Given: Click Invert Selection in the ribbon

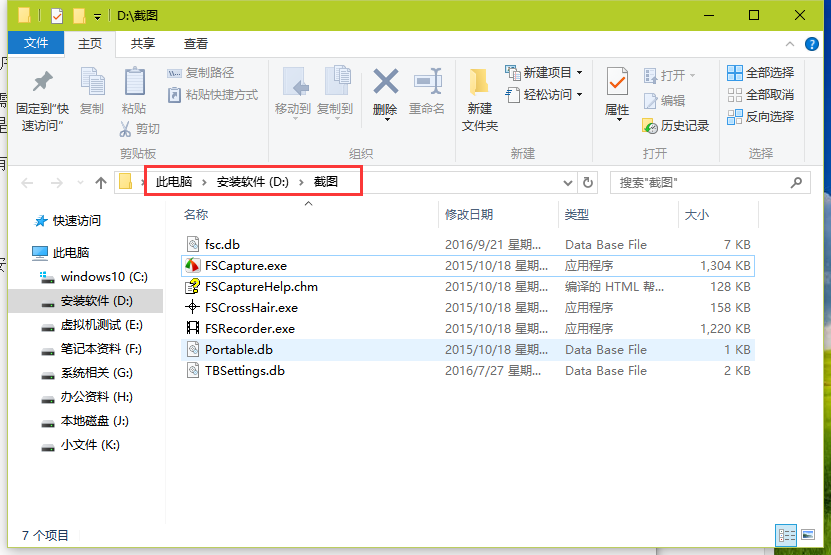Looking at the screenshot, I should coord(760,117).
